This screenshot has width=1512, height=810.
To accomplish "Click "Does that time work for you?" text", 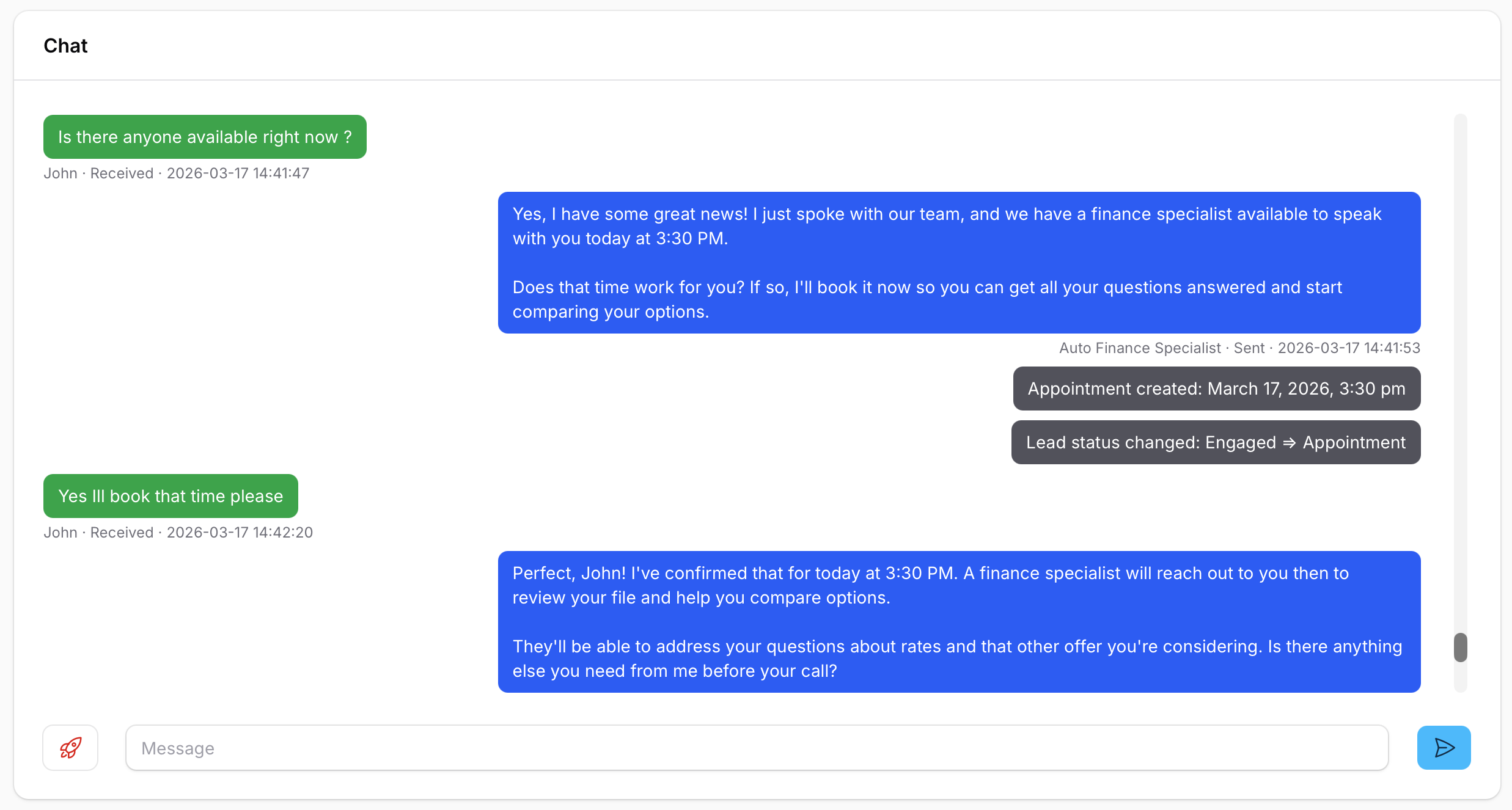I will click(x=628, y=287).
